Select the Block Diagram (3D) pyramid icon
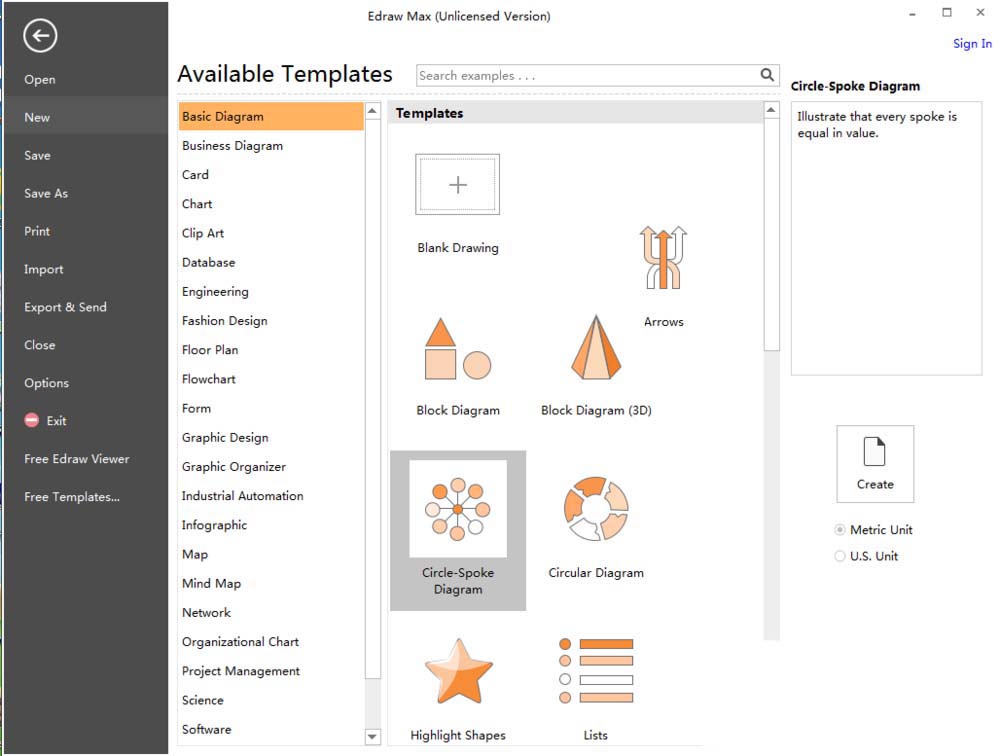The image size is (1000, 756). click(596, 348)
